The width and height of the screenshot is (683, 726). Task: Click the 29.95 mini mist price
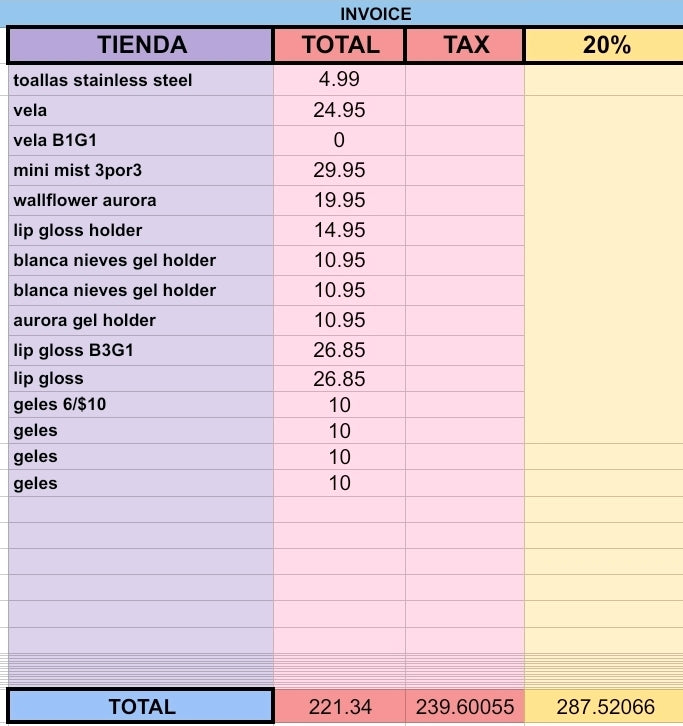point(339,170)
